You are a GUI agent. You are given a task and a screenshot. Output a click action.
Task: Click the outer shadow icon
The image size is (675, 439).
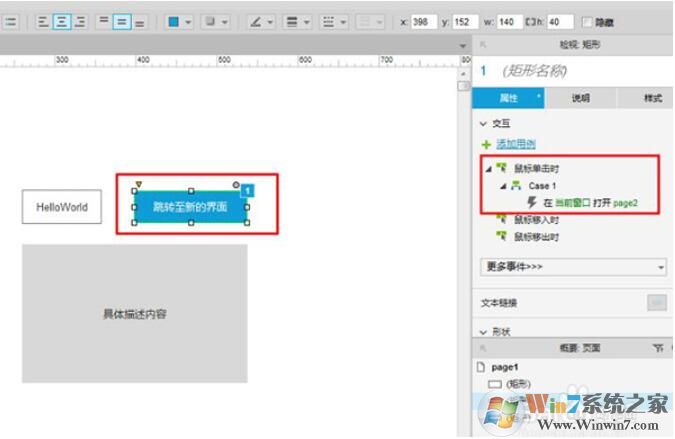pos(210,22)
